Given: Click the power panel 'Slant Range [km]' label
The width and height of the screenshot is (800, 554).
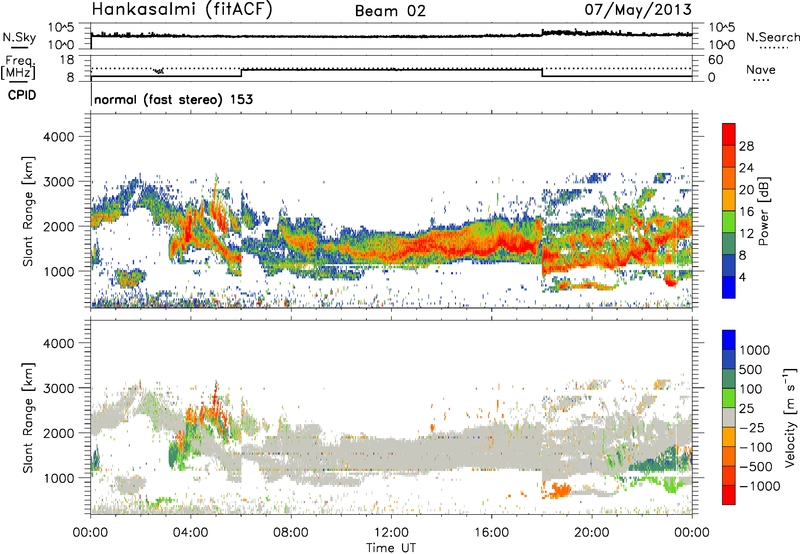Looking at the screenshot, I should point(28,211).
